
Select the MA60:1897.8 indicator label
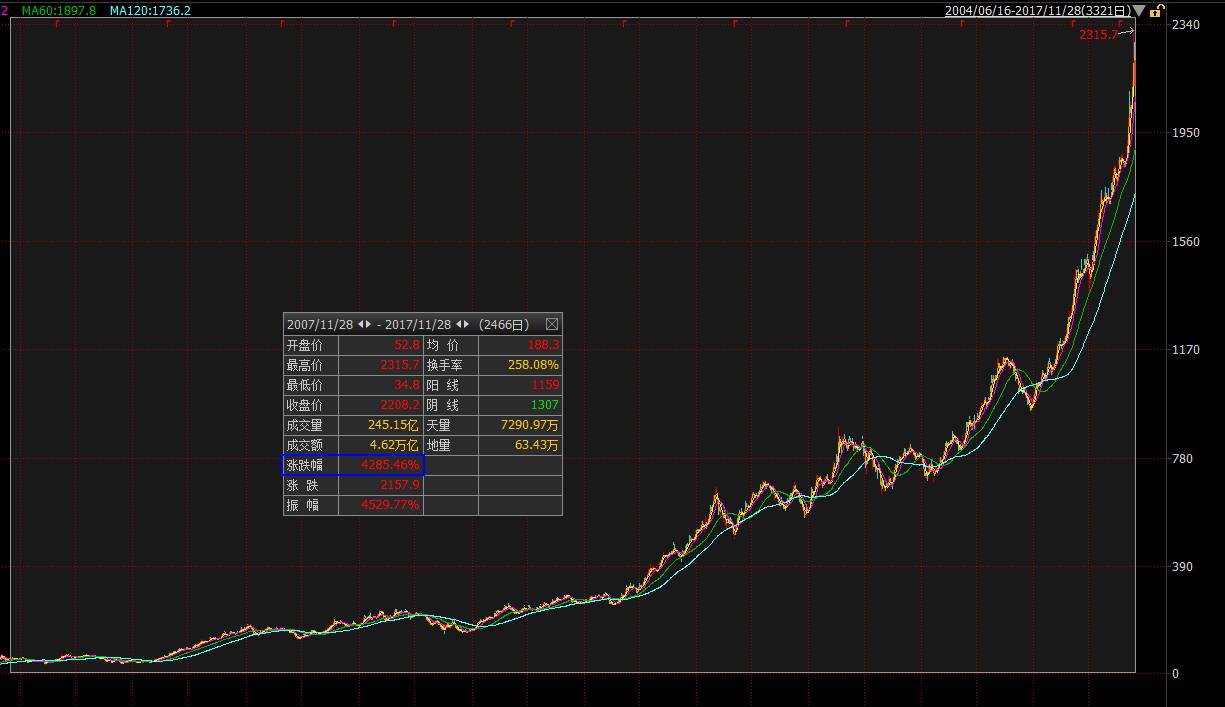tap(59, 10)
